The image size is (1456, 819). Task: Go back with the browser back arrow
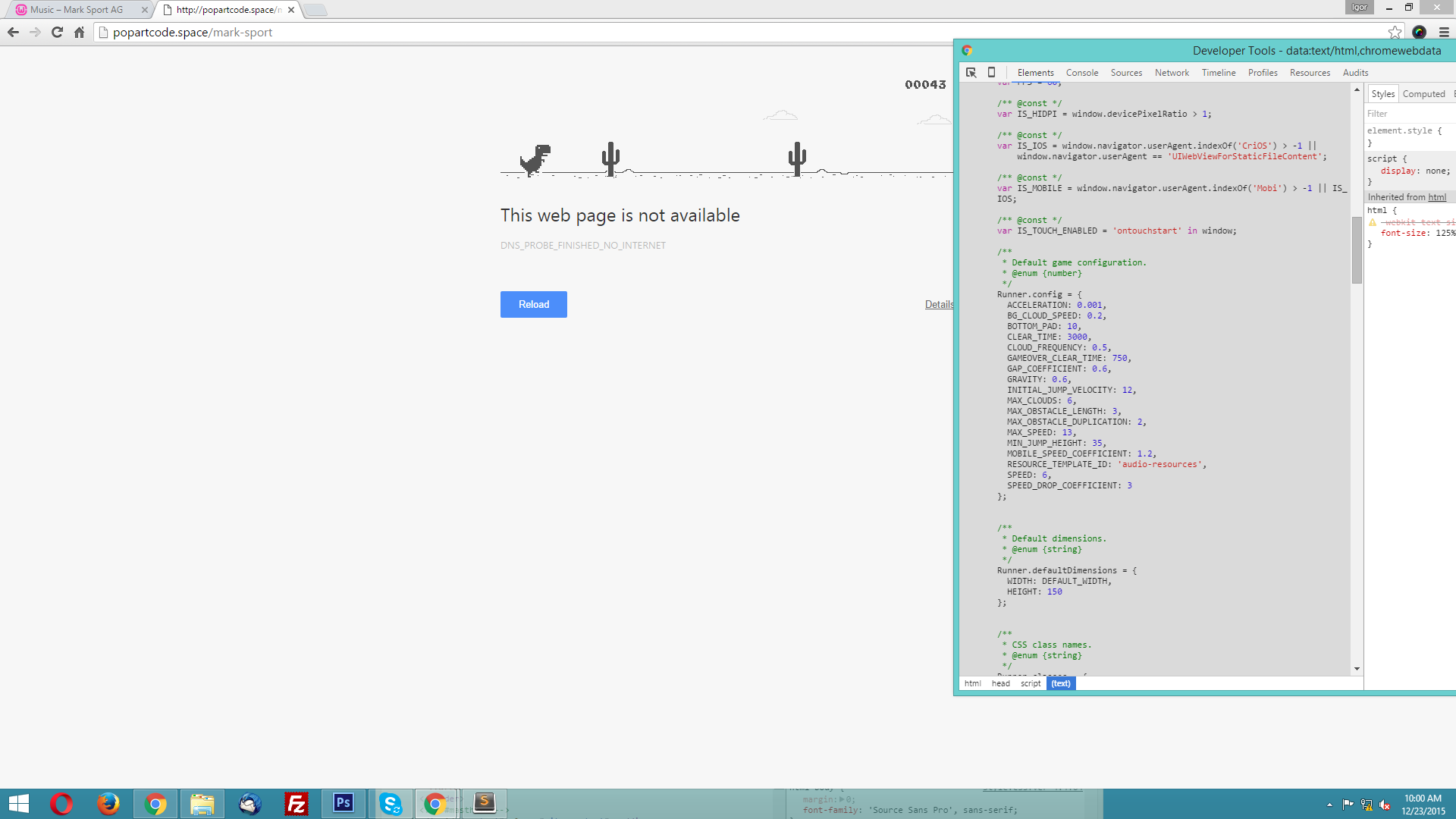pos(13,32)
